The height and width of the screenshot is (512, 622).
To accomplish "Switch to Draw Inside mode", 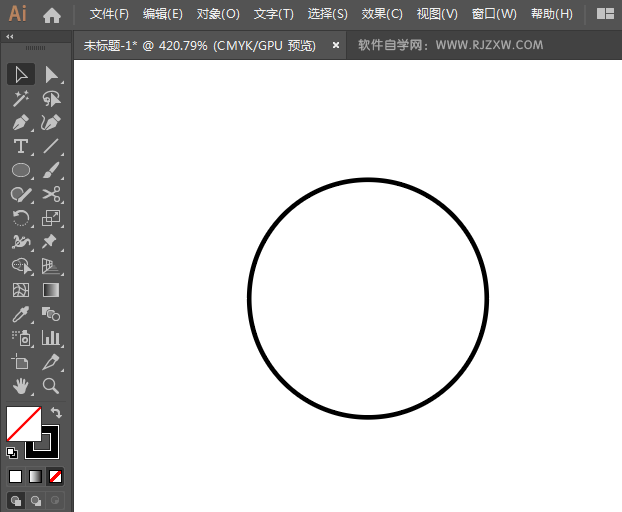I will [55, 500].
